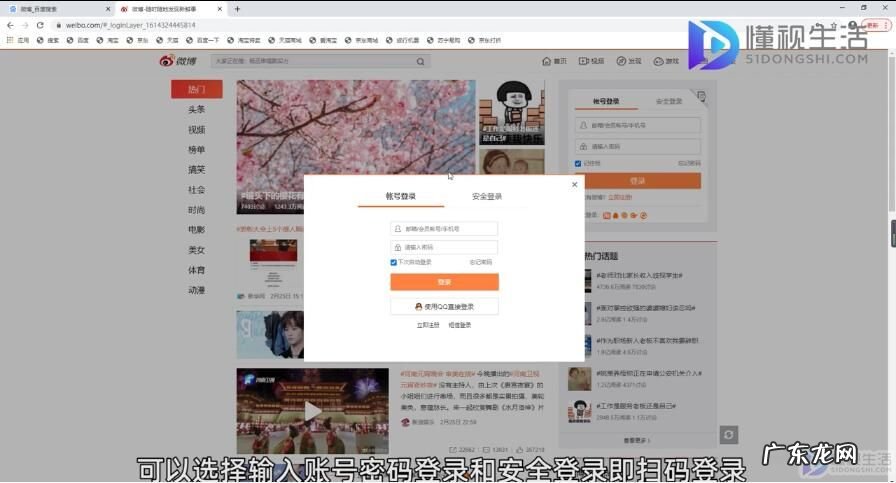Close the active Weibo browser tab
The width and height of the screenshot is (896, 483).
220,9
